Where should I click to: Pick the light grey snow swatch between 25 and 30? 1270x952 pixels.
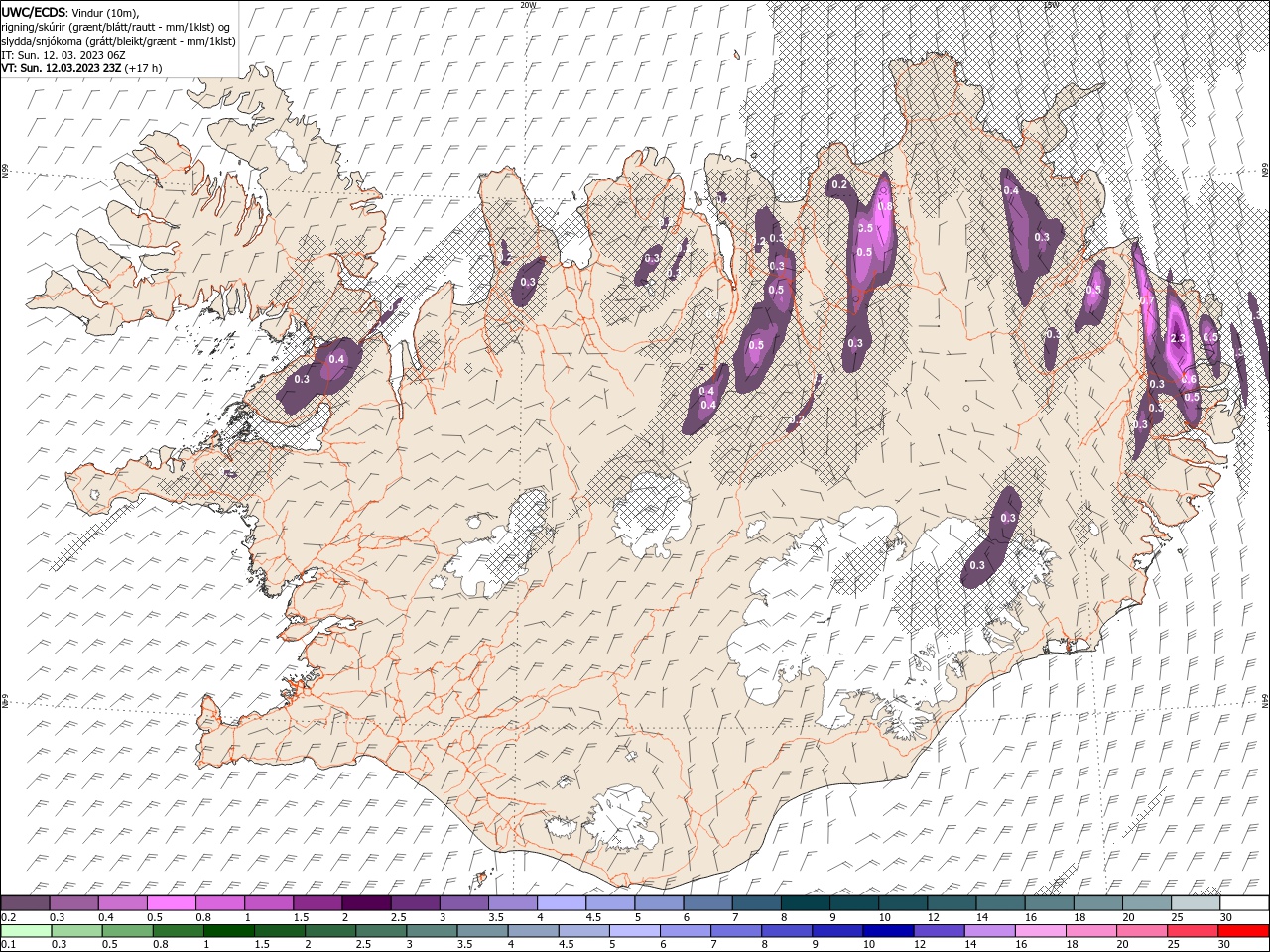(1196, 902)
